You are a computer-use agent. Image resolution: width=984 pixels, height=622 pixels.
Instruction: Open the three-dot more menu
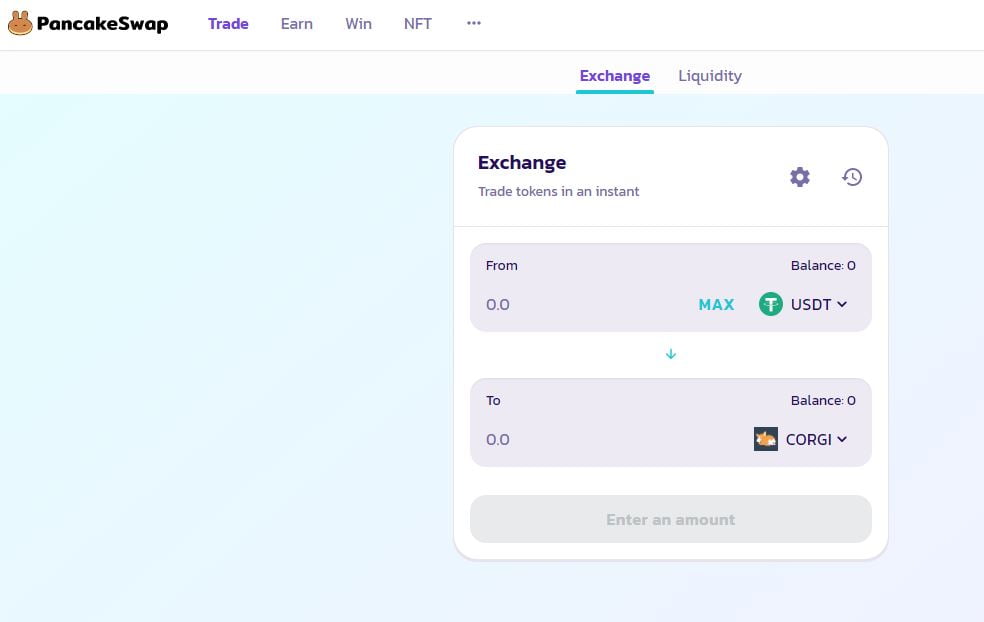(x=474, y=23)
